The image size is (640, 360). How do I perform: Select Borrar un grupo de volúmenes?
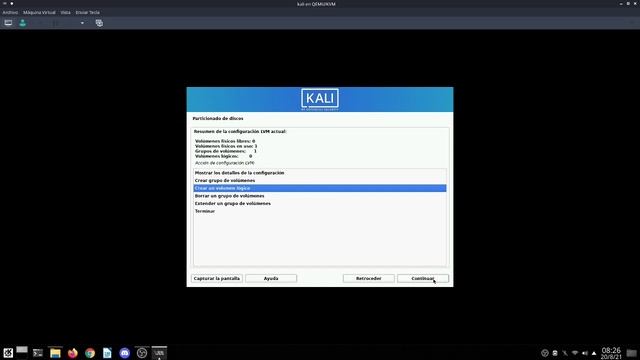coord(320,196)
